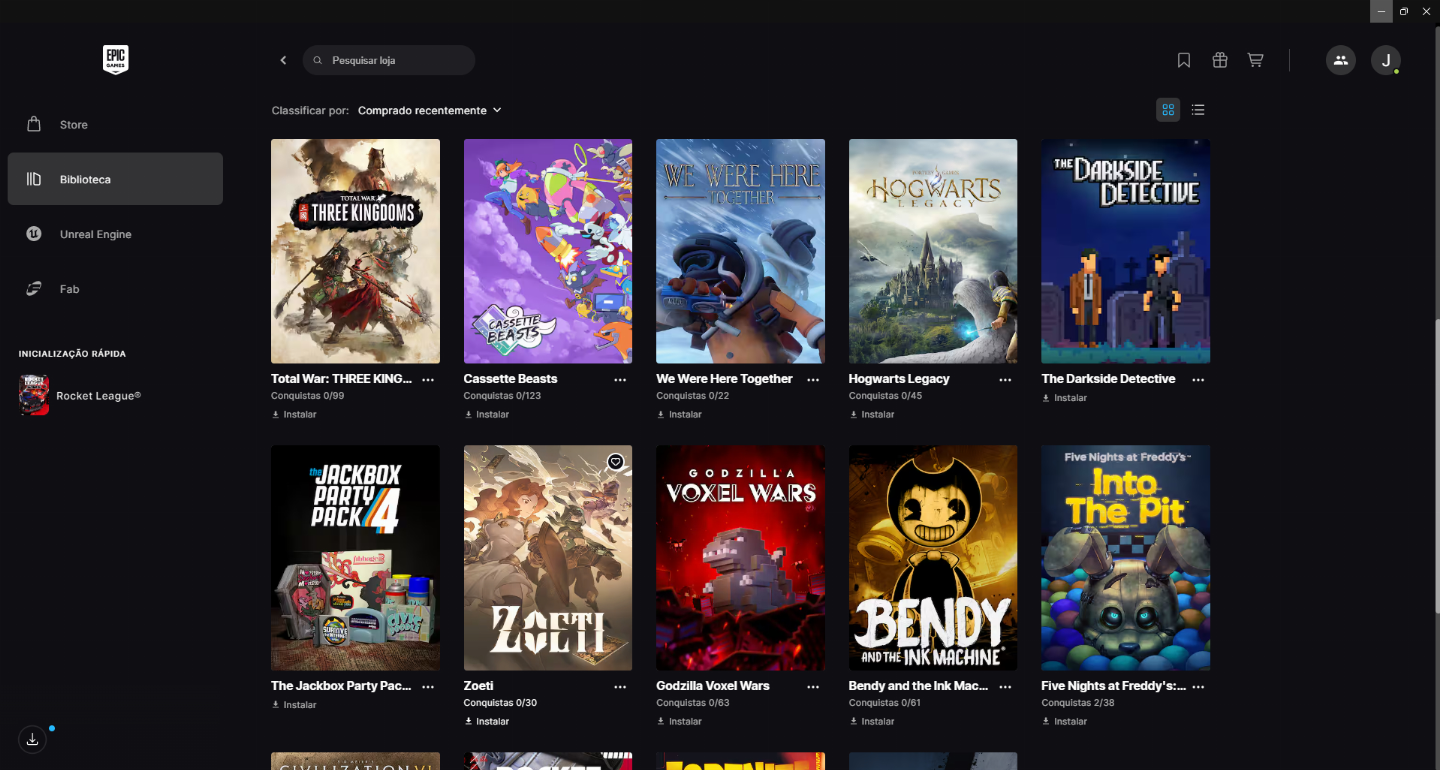Go back with the arrow beside search
1440x770 pixels.
[x=283, y=60]
